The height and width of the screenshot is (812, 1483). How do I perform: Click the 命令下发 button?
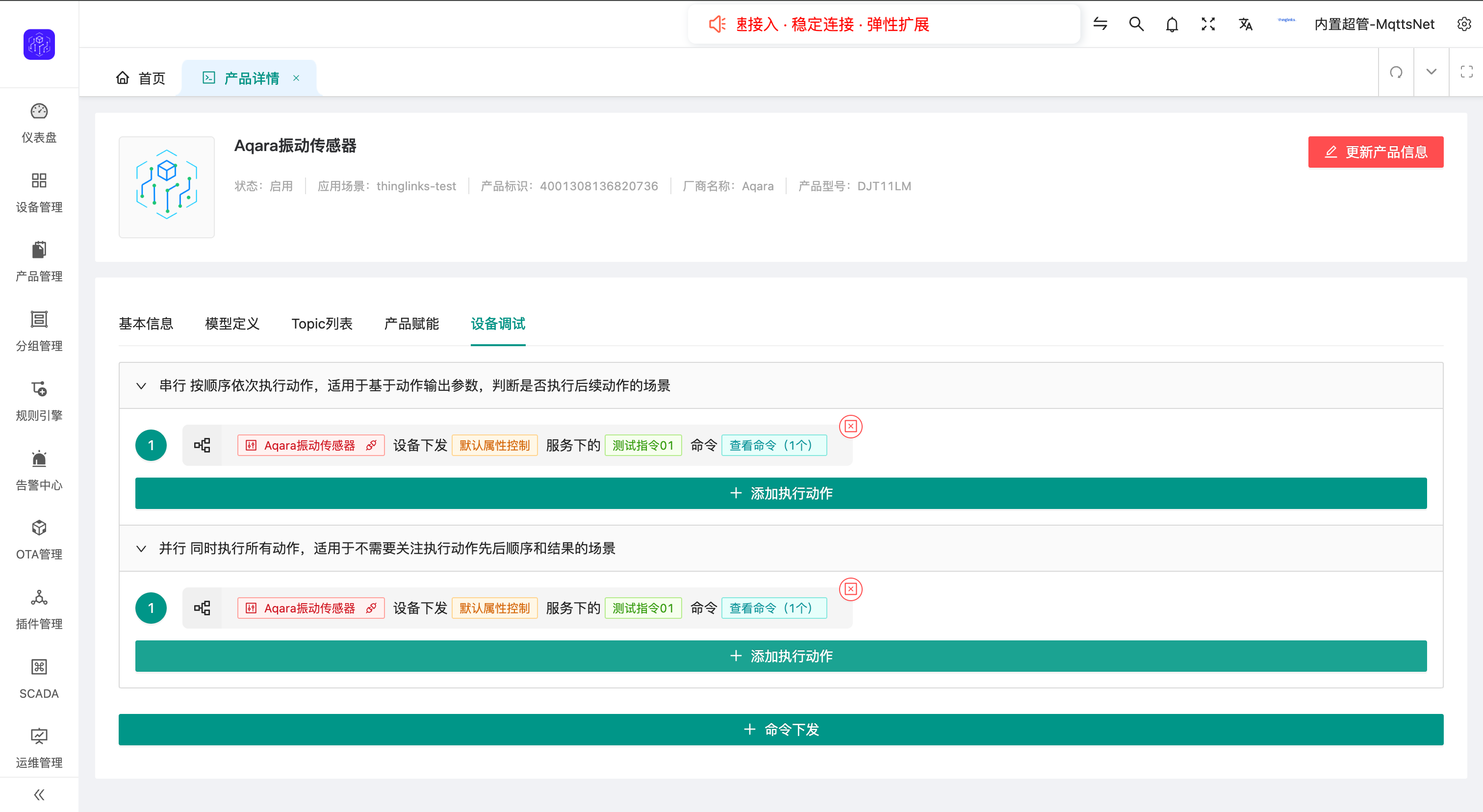(781, 730)
